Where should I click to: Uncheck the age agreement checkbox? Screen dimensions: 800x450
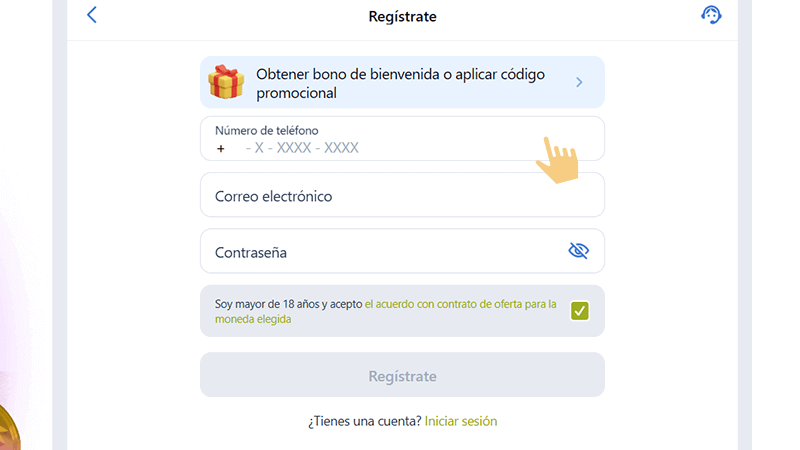[x=580, y=311]
